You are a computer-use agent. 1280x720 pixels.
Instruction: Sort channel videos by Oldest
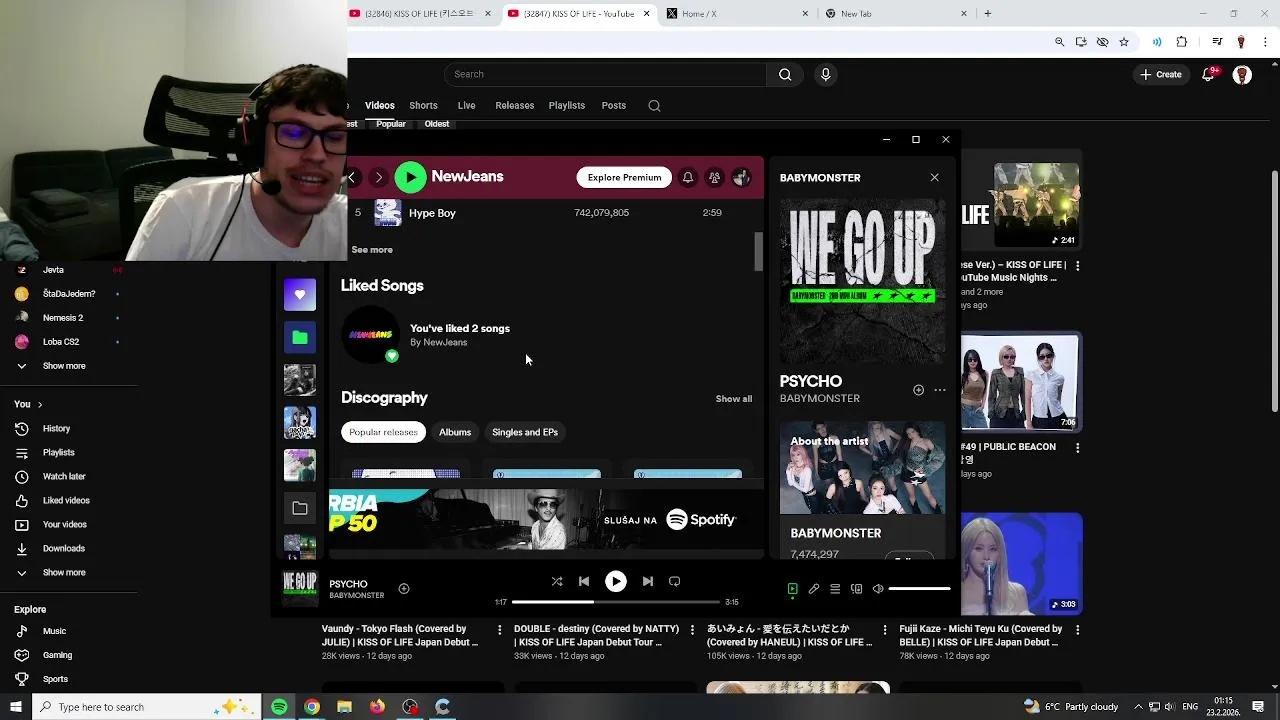click(x=437, y=124)
